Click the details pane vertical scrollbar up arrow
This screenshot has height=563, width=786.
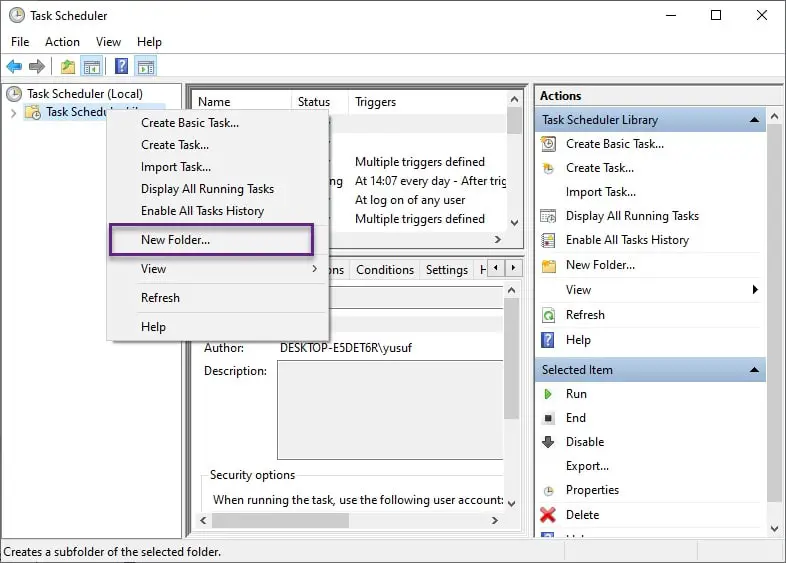coord(511,290)
